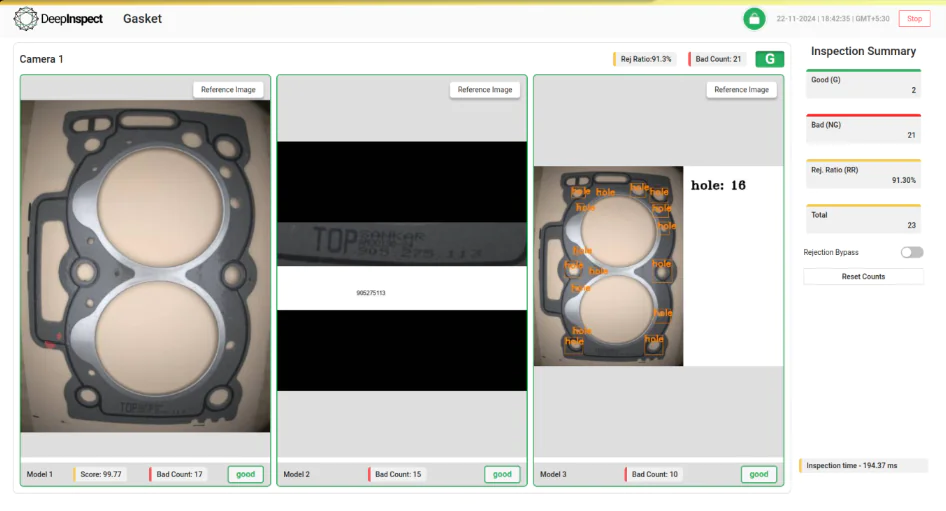
Task: Select the Model 2 serial number image
Action: [401, 266]
